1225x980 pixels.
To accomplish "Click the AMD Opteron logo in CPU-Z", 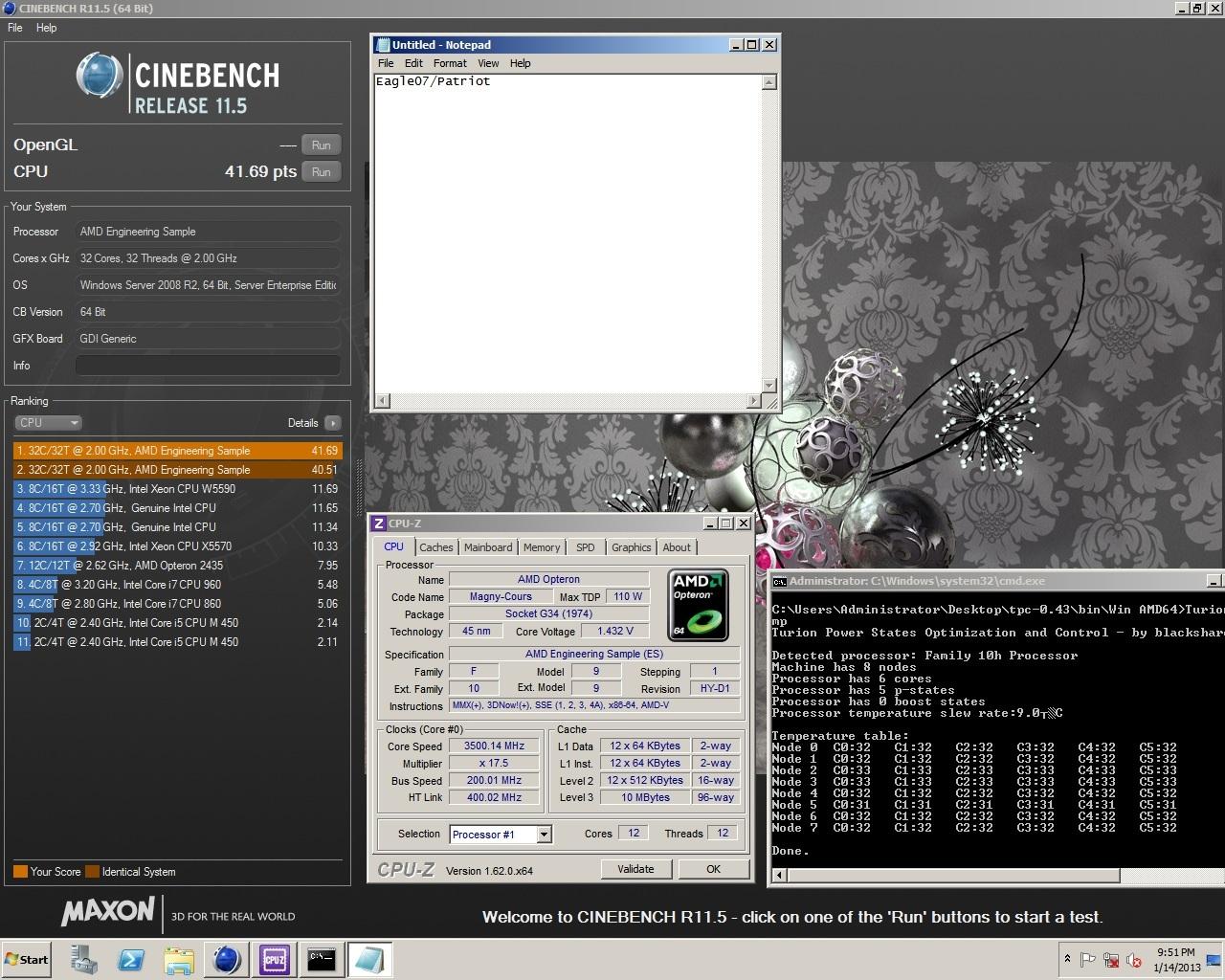I will (698, 605).
